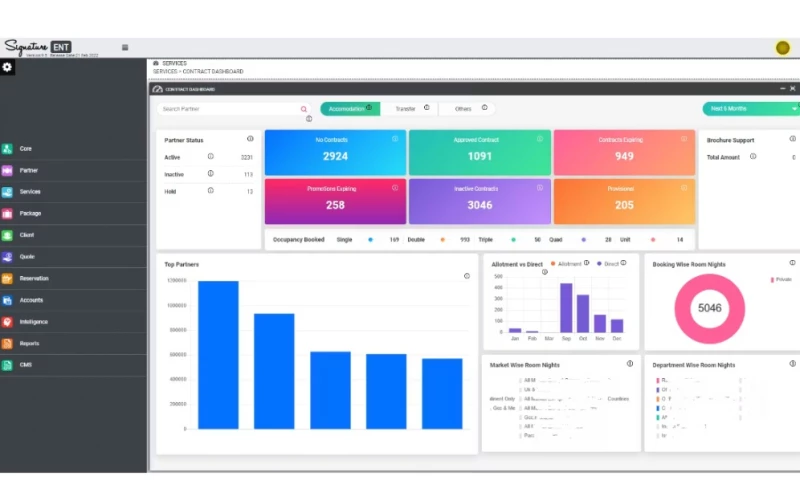Viewport: 800px width, 480px height.
Task: Click the Triple occupancy green dot
Action: (x=513, y=240)
